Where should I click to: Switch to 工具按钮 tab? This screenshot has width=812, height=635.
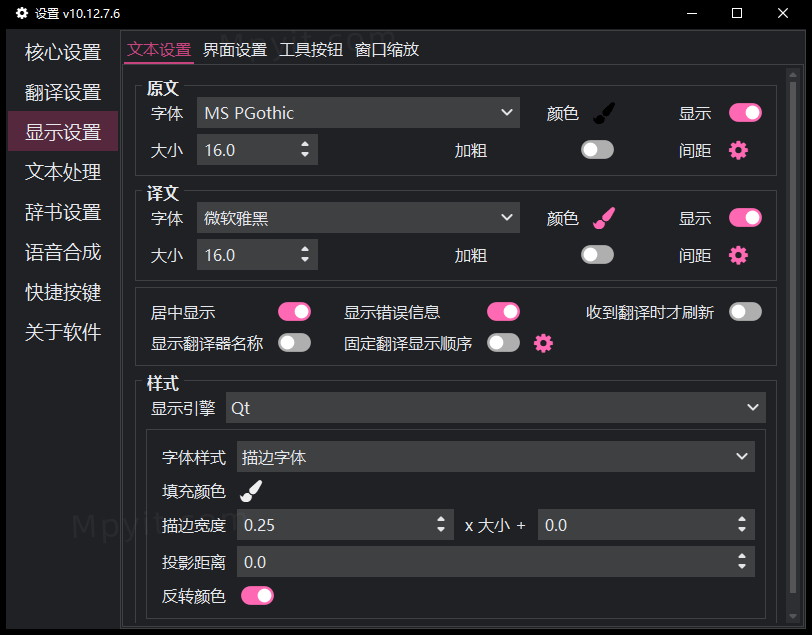[311, 50]
